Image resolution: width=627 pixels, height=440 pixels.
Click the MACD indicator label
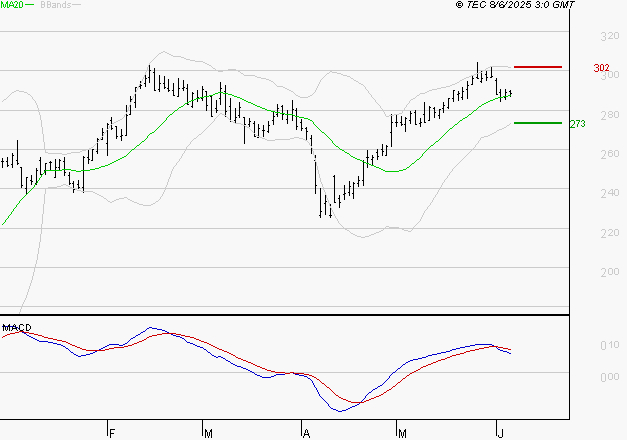pos(17,328)
